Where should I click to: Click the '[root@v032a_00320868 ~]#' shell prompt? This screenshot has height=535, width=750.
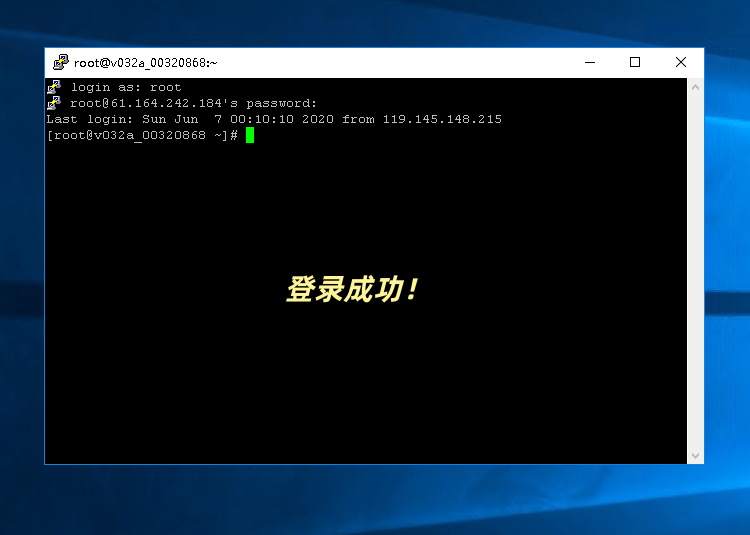pos(142,135)
